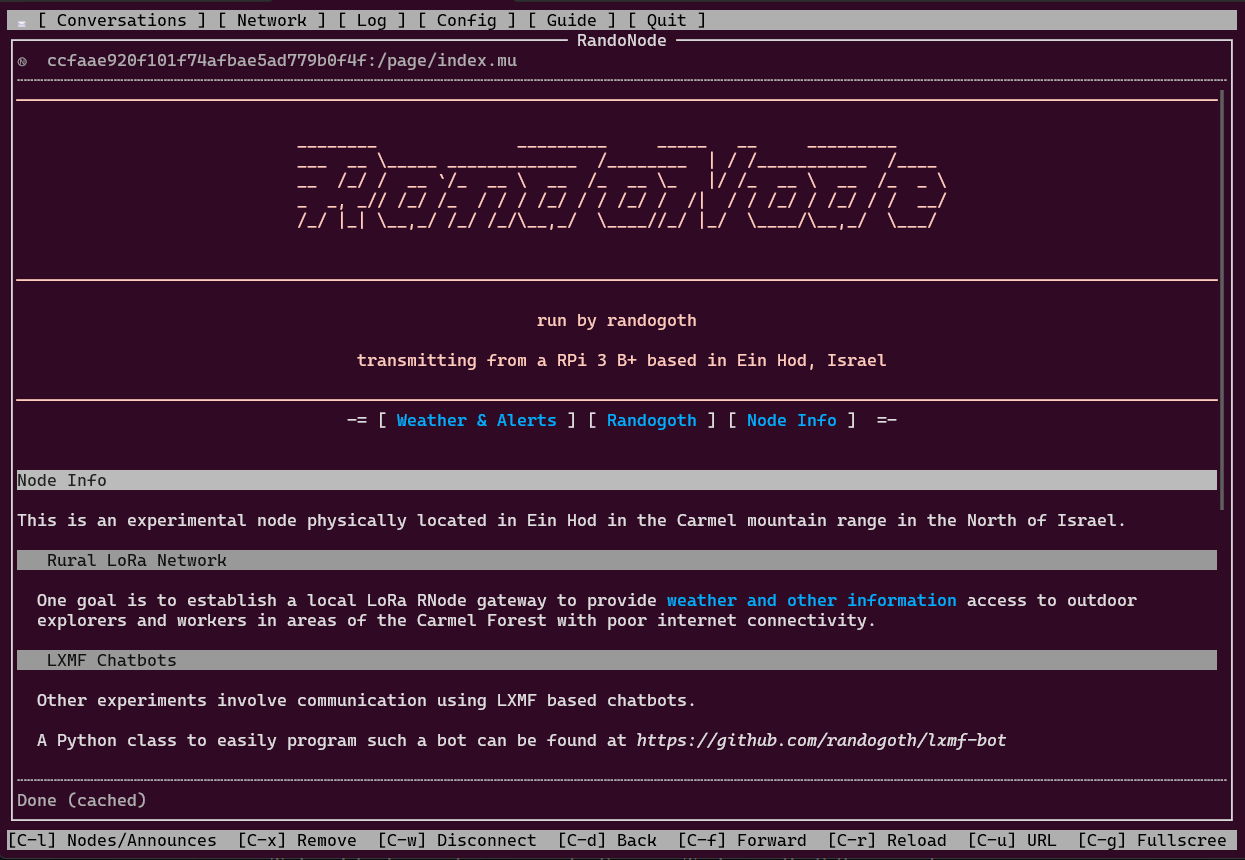Click the Nodes/Announces shortcut
This screenshot has height=860, width=1245.
pyautogui.click(x=112, y=840)
